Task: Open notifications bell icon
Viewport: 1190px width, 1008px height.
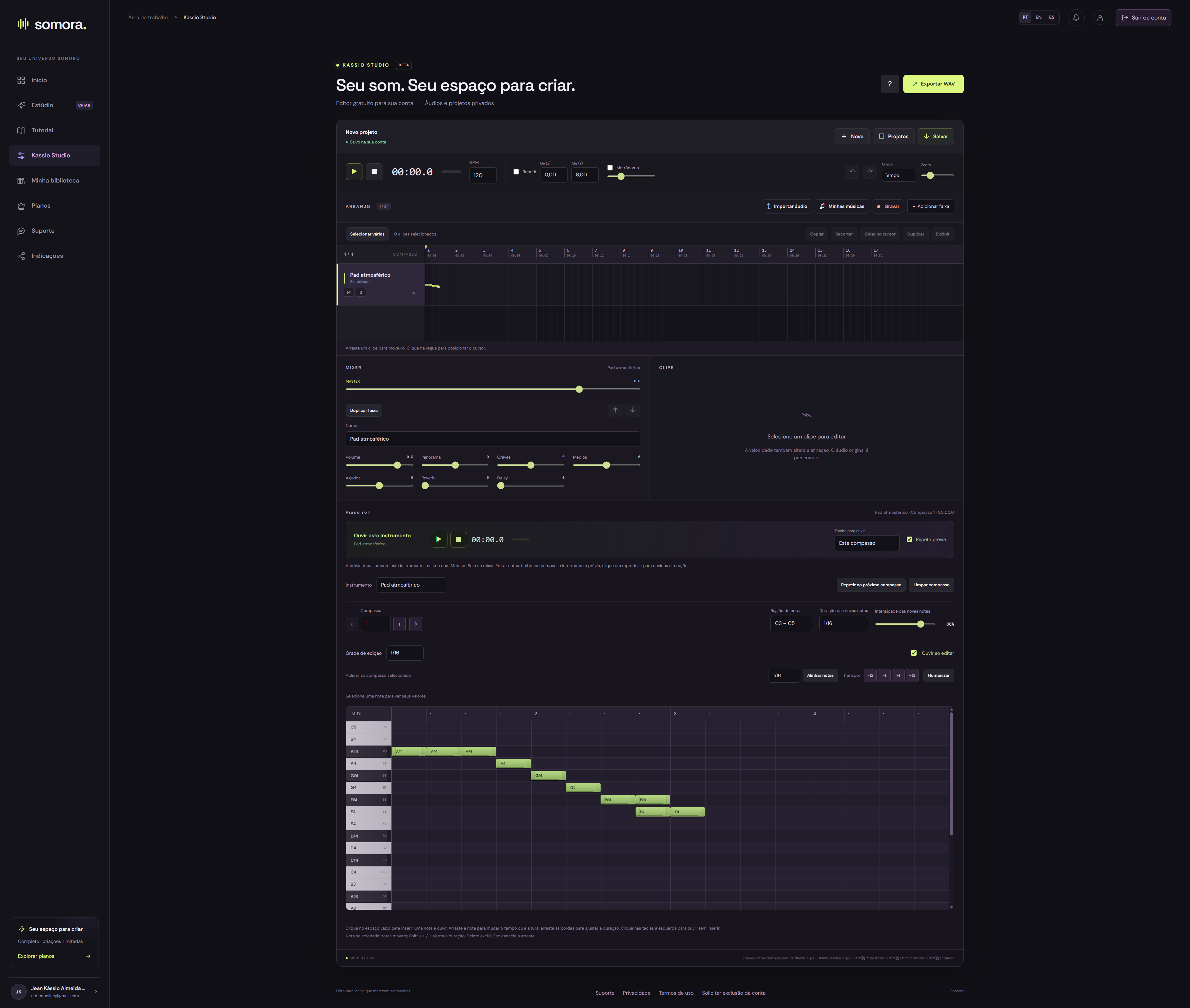Action: [x=1076, y=18]
